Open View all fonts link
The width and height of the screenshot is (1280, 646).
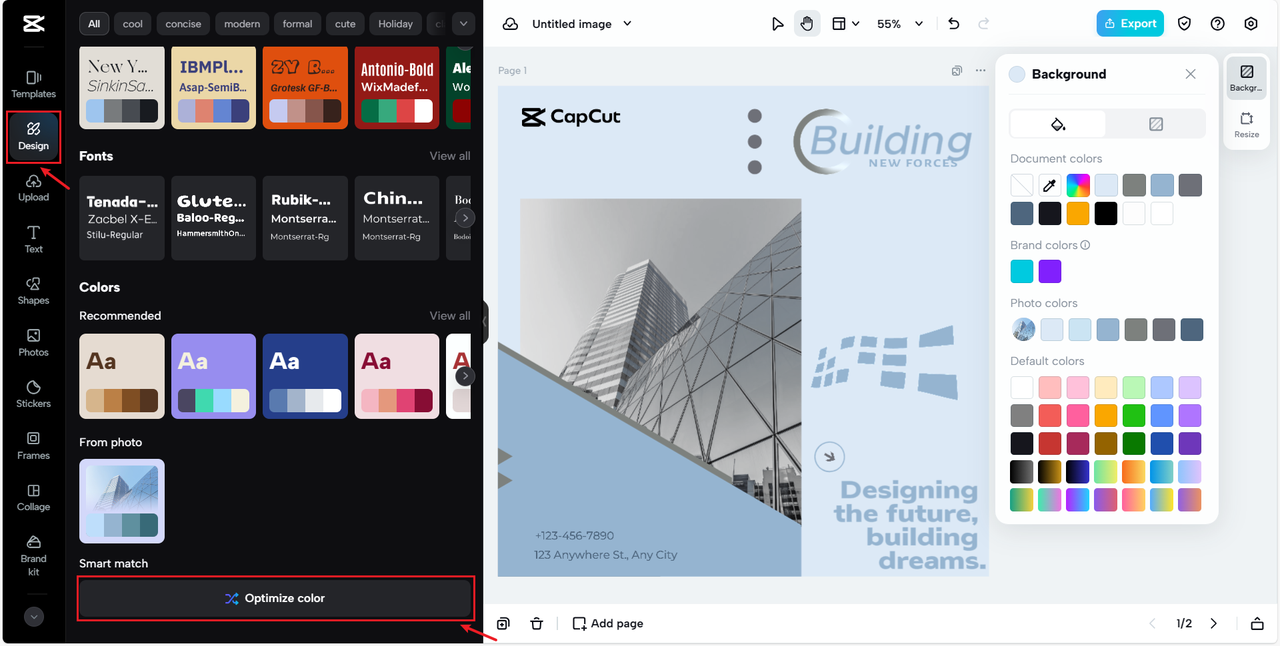(450, 156)
